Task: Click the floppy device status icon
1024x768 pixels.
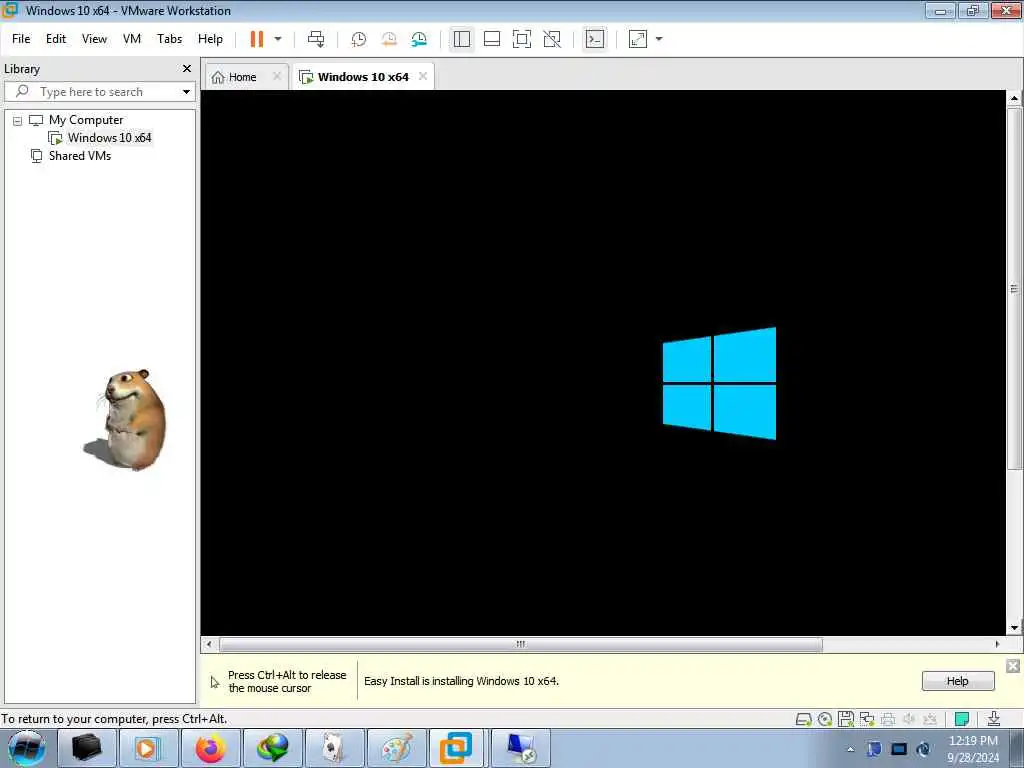Action: pyautogui.click(x=846, y=720)
